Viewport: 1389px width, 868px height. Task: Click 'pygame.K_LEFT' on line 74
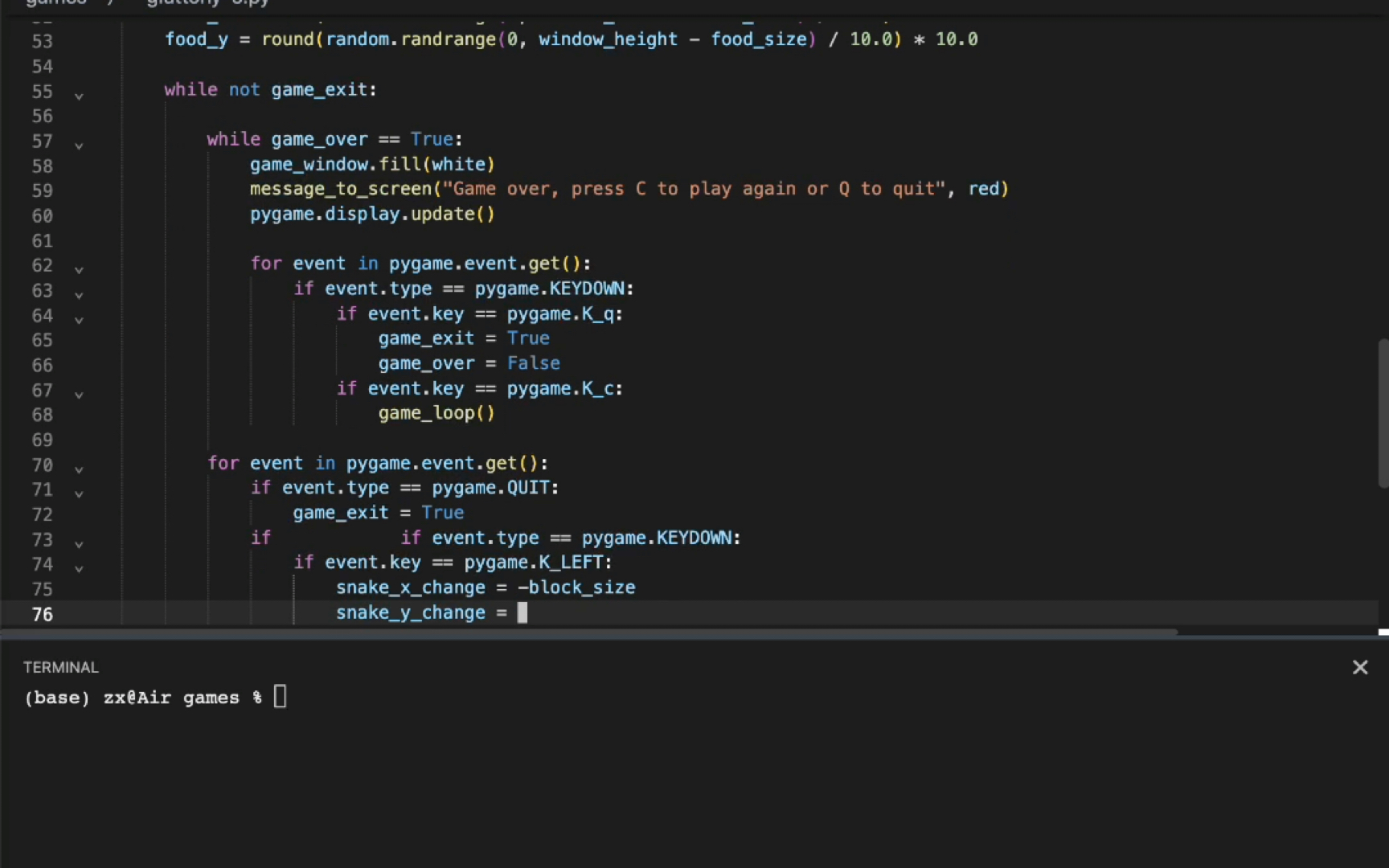click(533, 563)
